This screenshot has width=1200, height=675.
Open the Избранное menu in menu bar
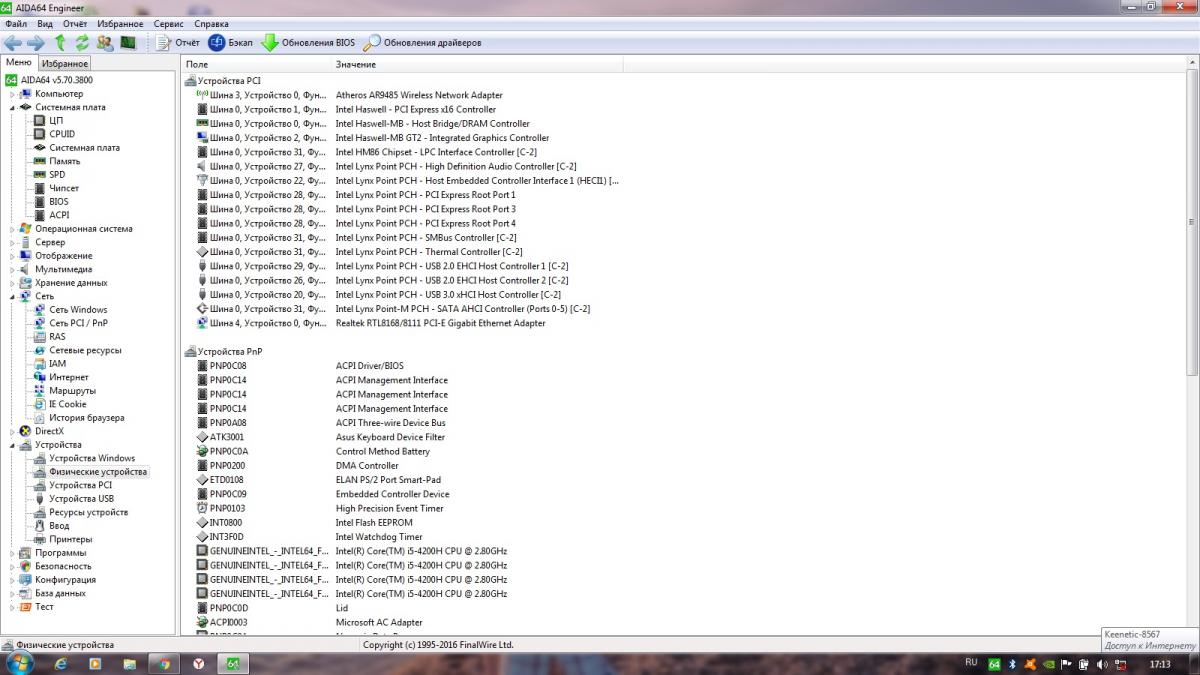pos(120,24)
